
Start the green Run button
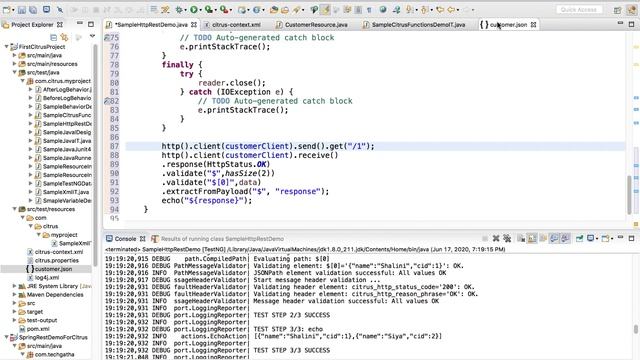pyautogui.click(x=194, y=9)
